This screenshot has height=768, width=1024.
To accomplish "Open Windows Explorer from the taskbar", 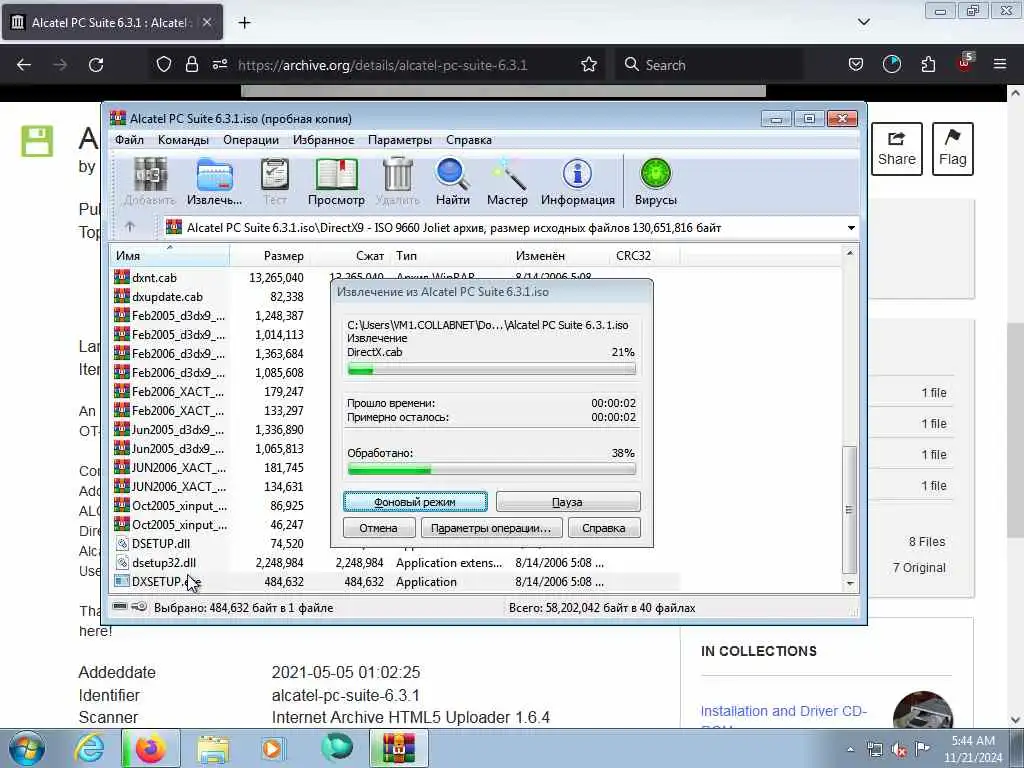I will (213, 748).
